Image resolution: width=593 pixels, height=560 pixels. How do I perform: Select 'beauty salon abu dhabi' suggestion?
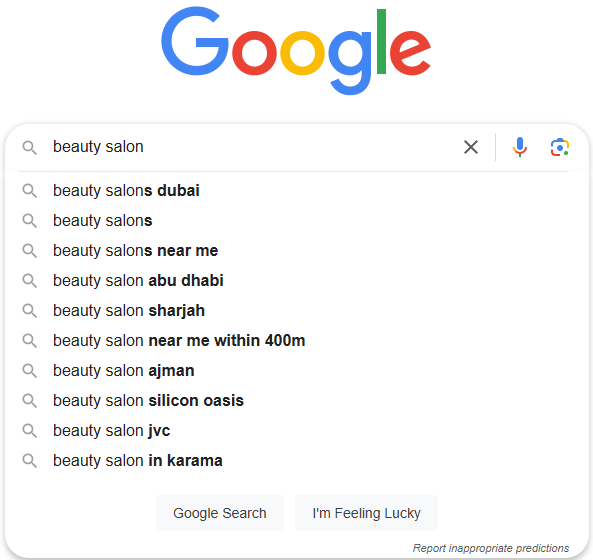[296, 281]
